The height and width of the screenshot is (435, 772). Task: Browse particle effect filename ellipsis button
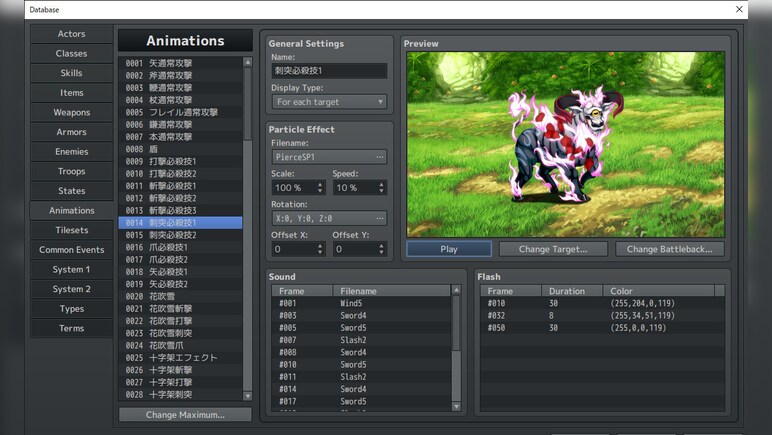(x=380, y=157)
